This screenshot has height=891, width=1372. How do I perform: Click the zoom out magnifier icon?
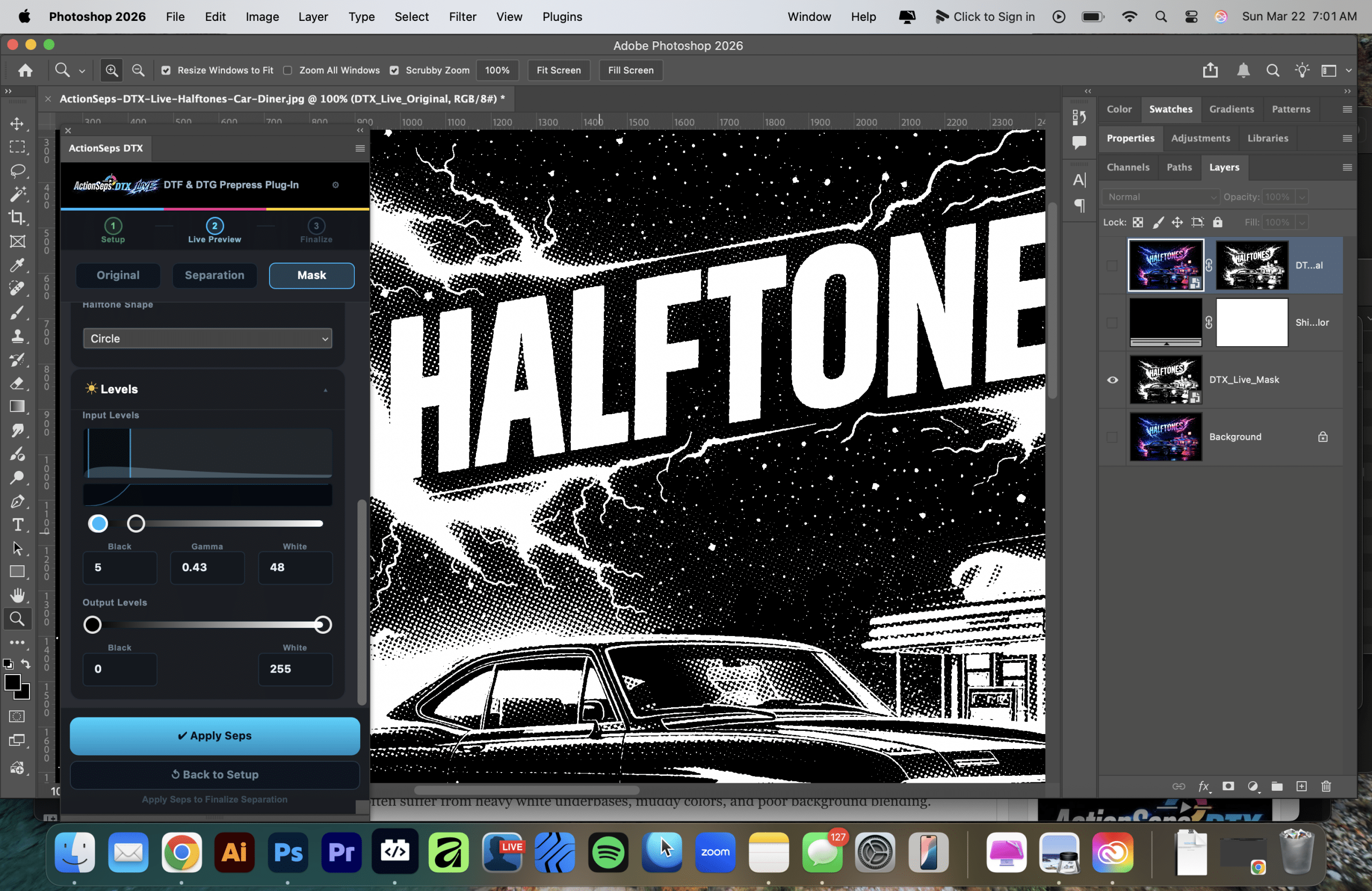coord(138,70)
